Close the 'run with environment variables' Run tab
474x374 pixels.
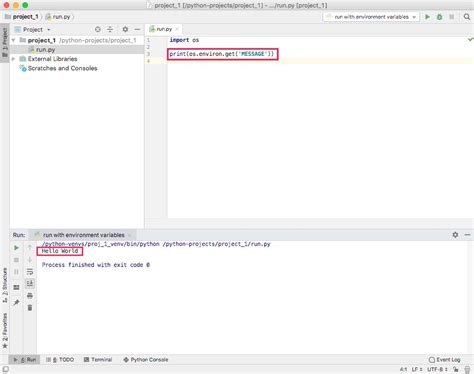[130, 235]
